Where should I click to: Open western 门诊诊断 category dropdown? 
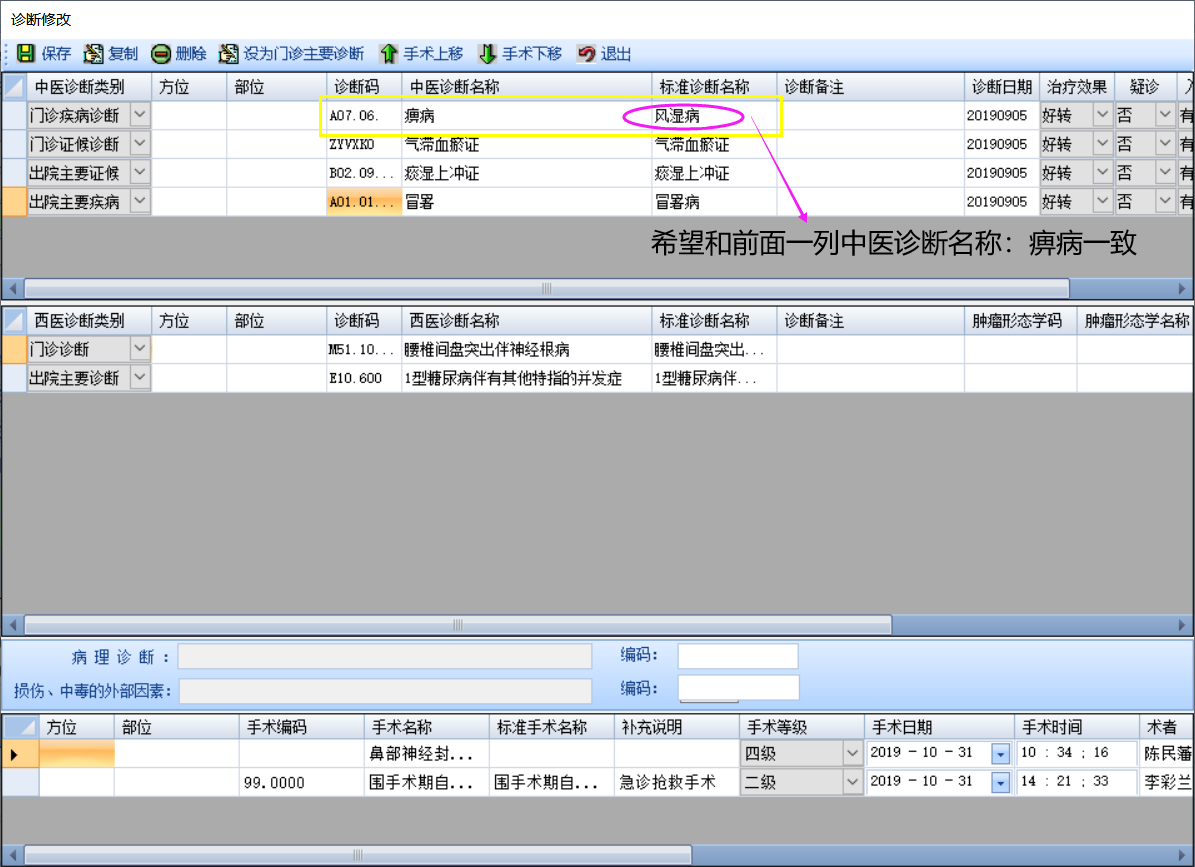point(139,349)
